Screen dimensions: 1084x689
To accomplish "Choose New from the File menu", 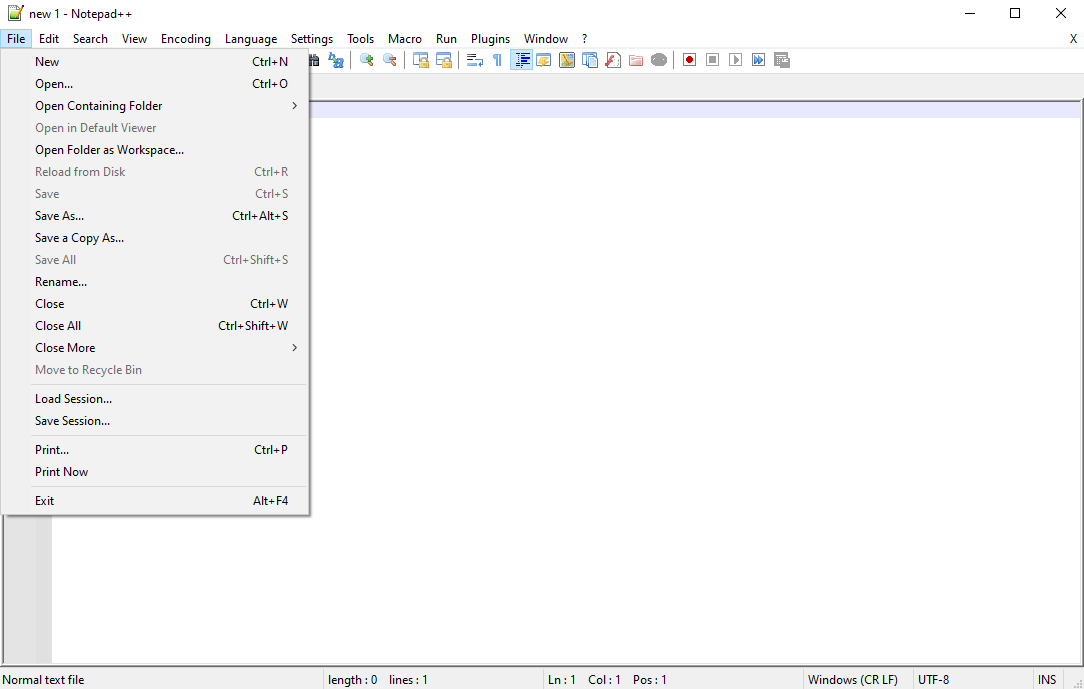I will click(x=155, y=62).
